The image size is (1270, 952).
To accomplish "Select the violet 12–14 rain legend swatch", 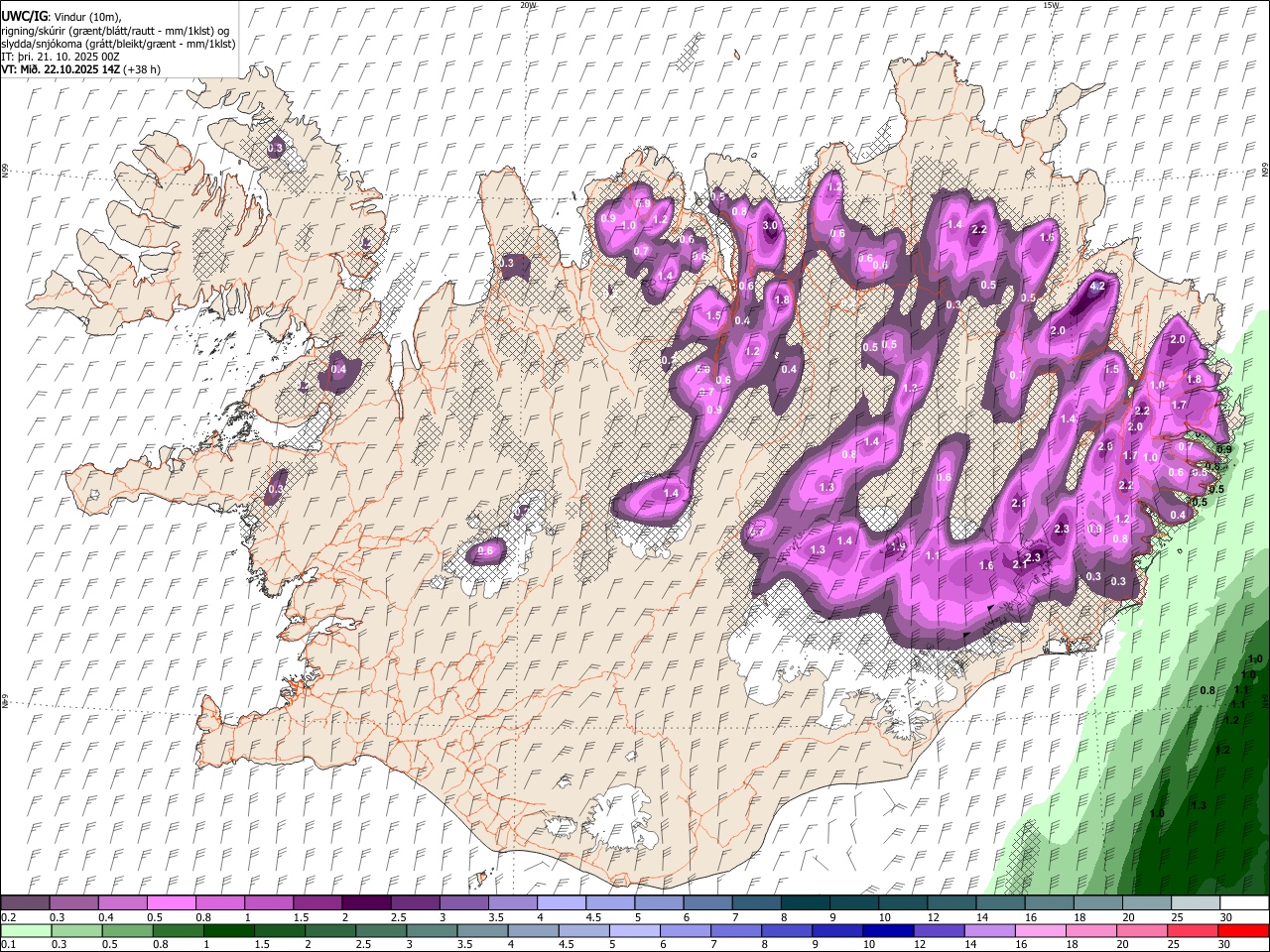I will click(x=939, y=930).
